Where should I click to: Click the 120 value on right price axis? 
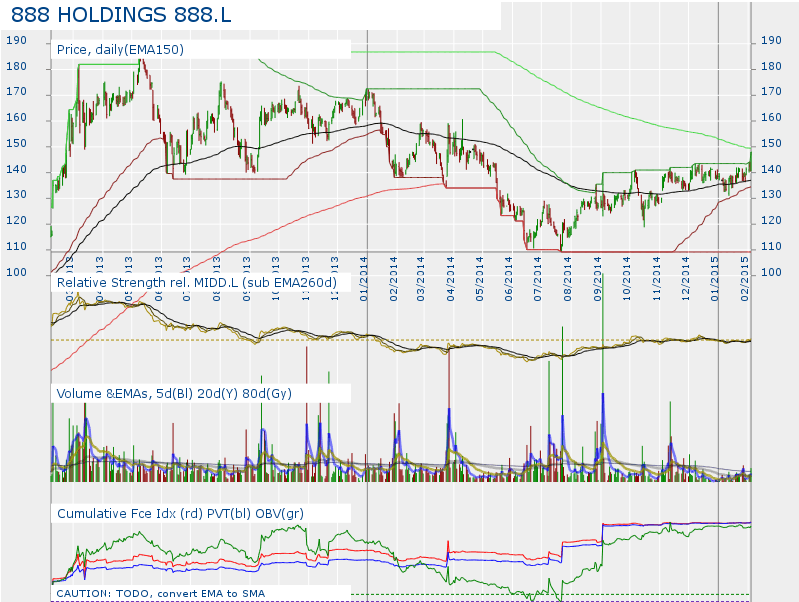(771, 221)
